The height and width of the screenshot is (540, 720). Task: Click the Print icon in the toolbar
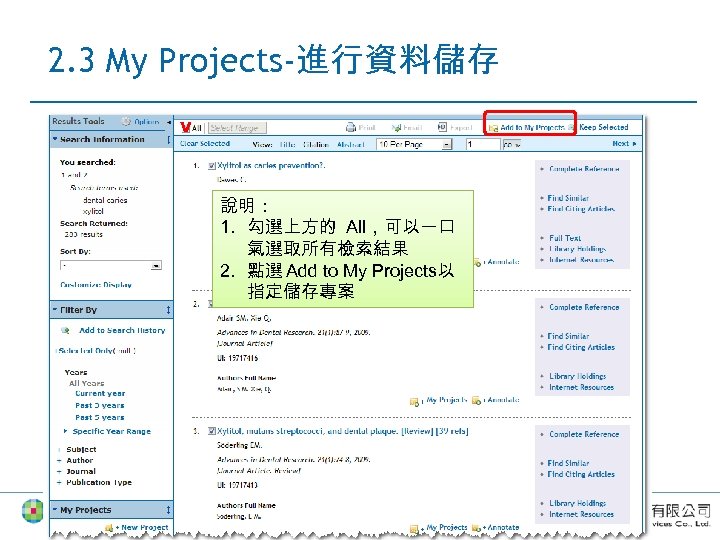click(351, 127)
